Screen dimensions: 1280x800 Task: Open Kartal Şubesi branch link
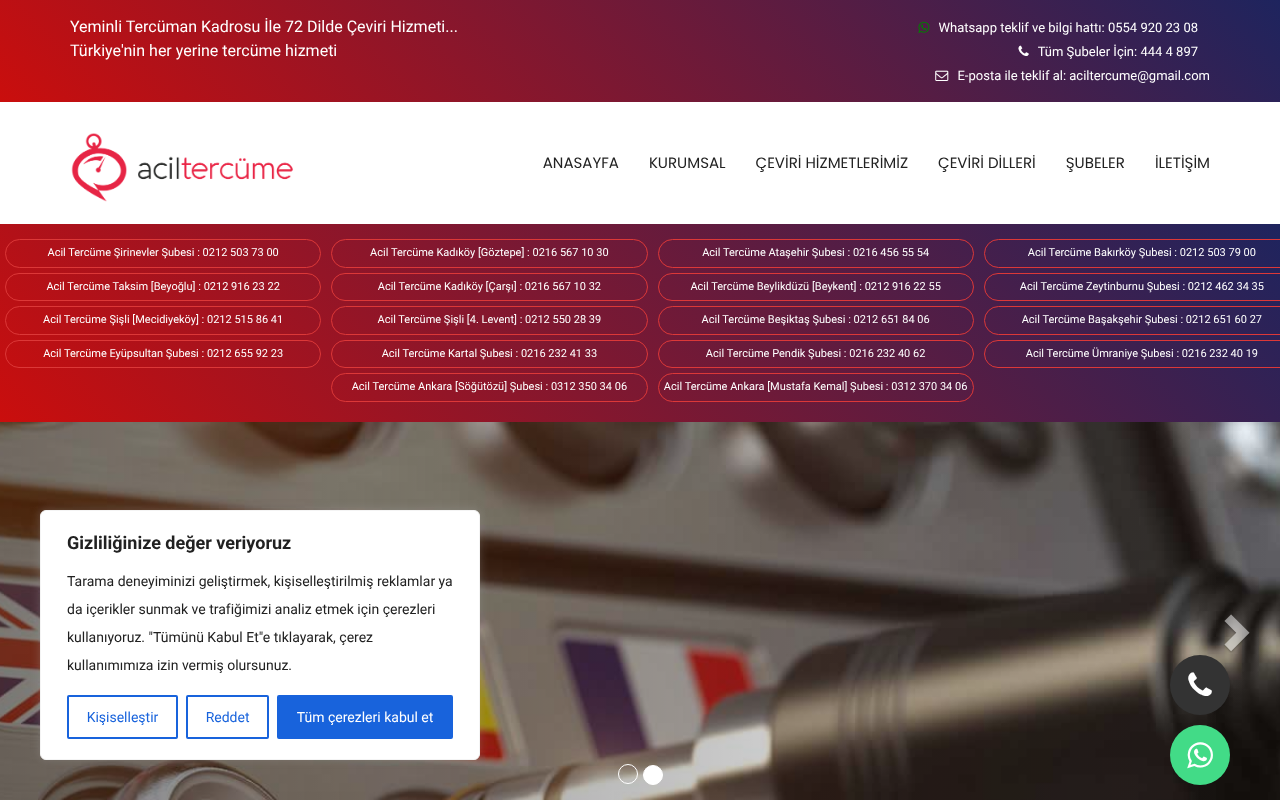click(x=489, y=354)
